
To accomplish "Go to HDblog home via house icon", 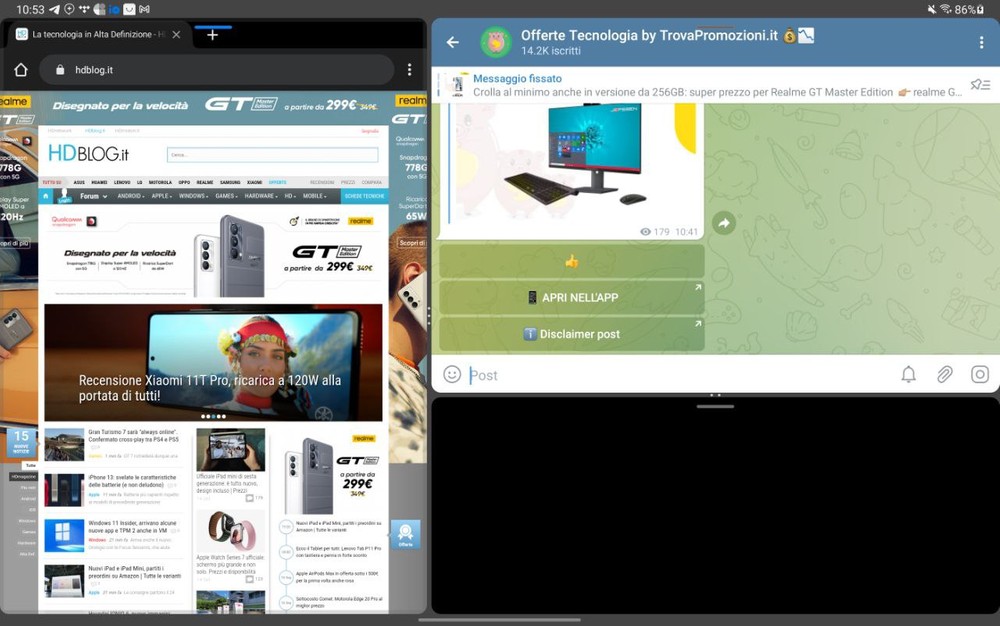I will (x=45, y=196).
